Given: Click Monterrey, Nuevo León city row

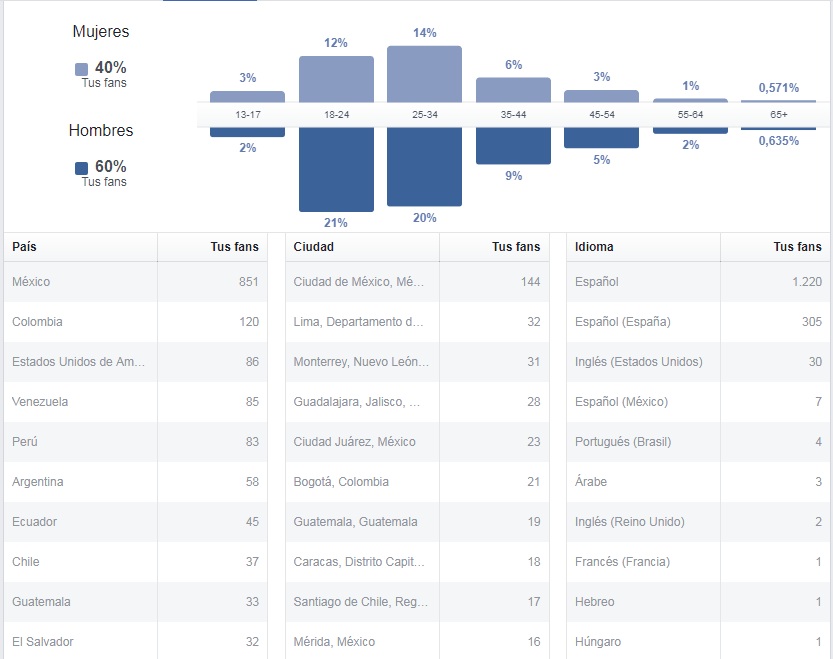Looking at the screenshot, I should pos(417,362).
